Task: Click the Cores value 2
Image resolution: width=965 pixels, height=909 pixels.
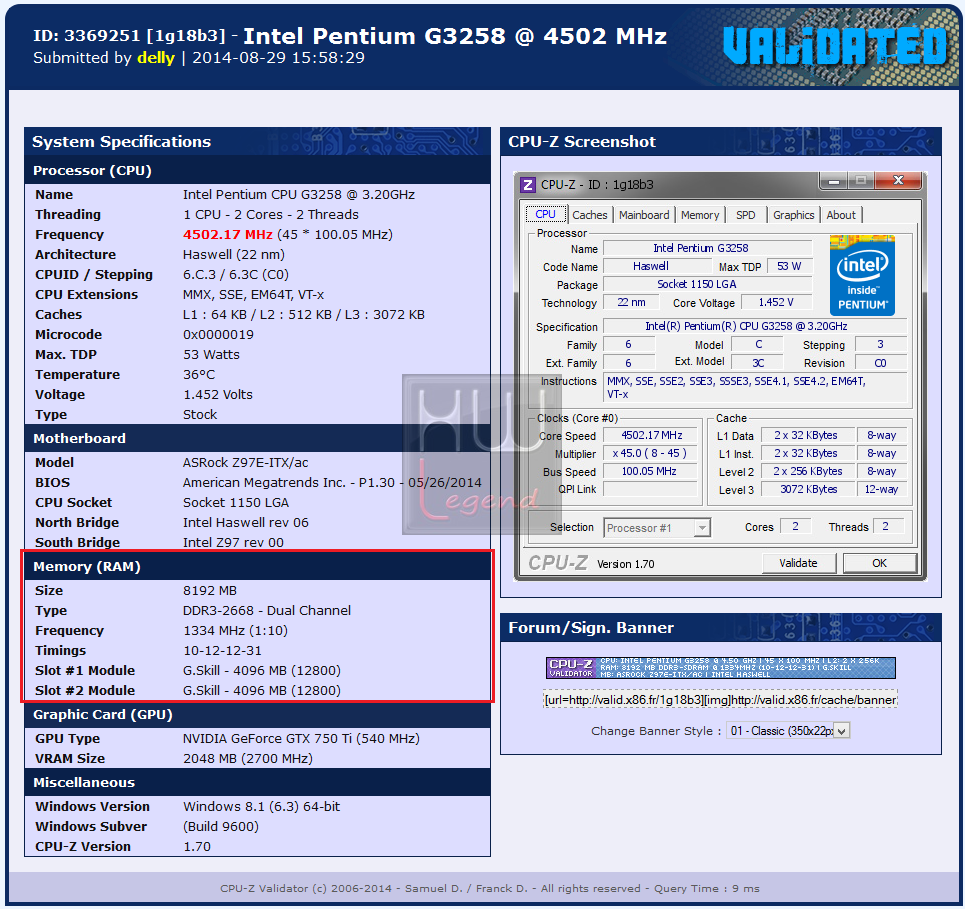Action: click(x=795, y=526)
